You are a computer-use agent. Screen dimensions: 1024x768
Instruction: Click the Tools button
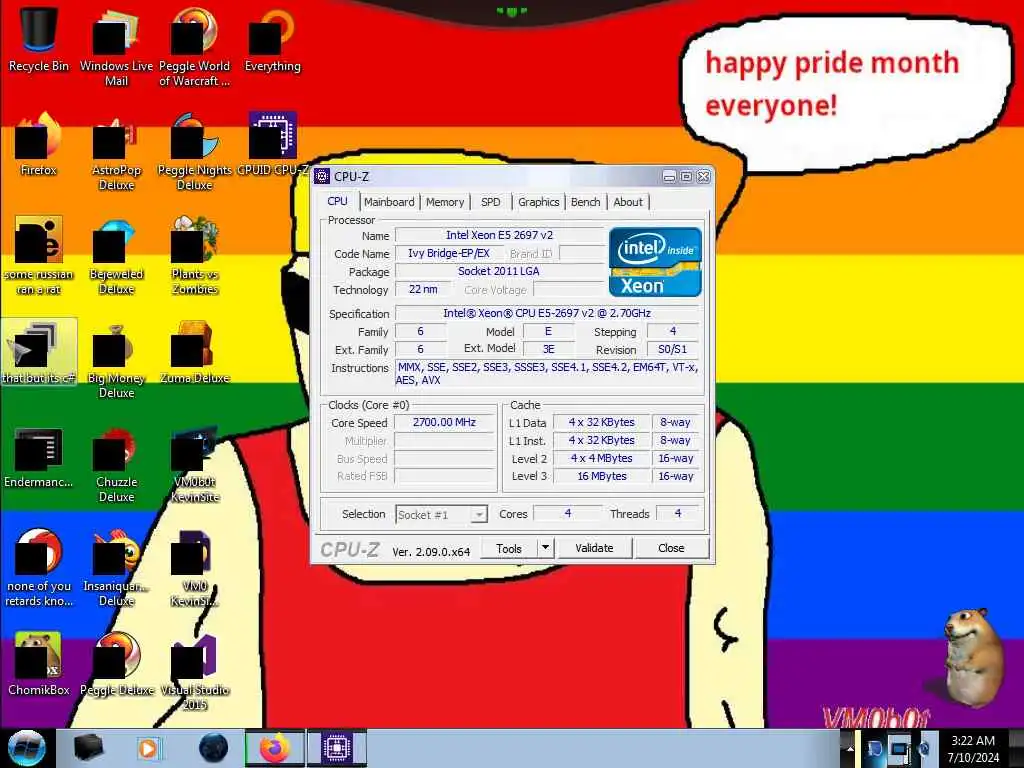coord(509,549)
